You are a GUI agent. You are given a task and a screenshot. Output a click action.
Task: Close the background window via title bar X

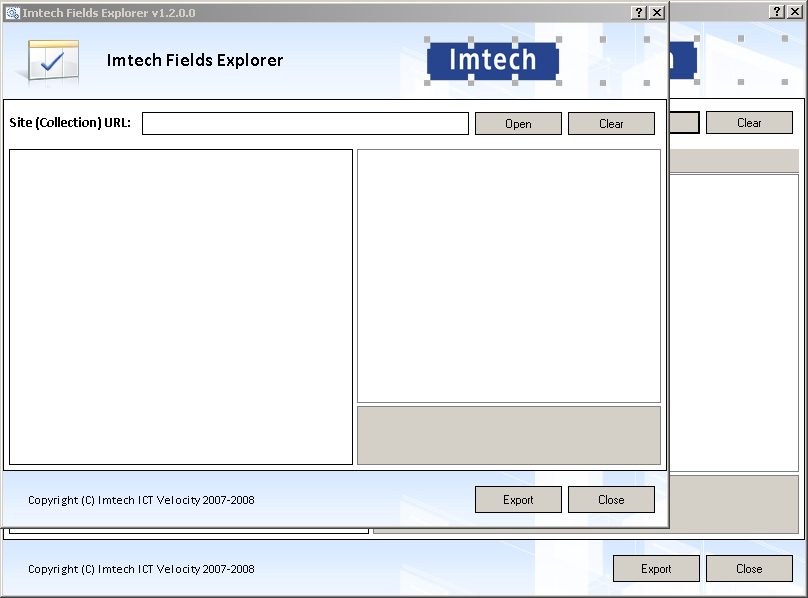[x=795, y=12]
